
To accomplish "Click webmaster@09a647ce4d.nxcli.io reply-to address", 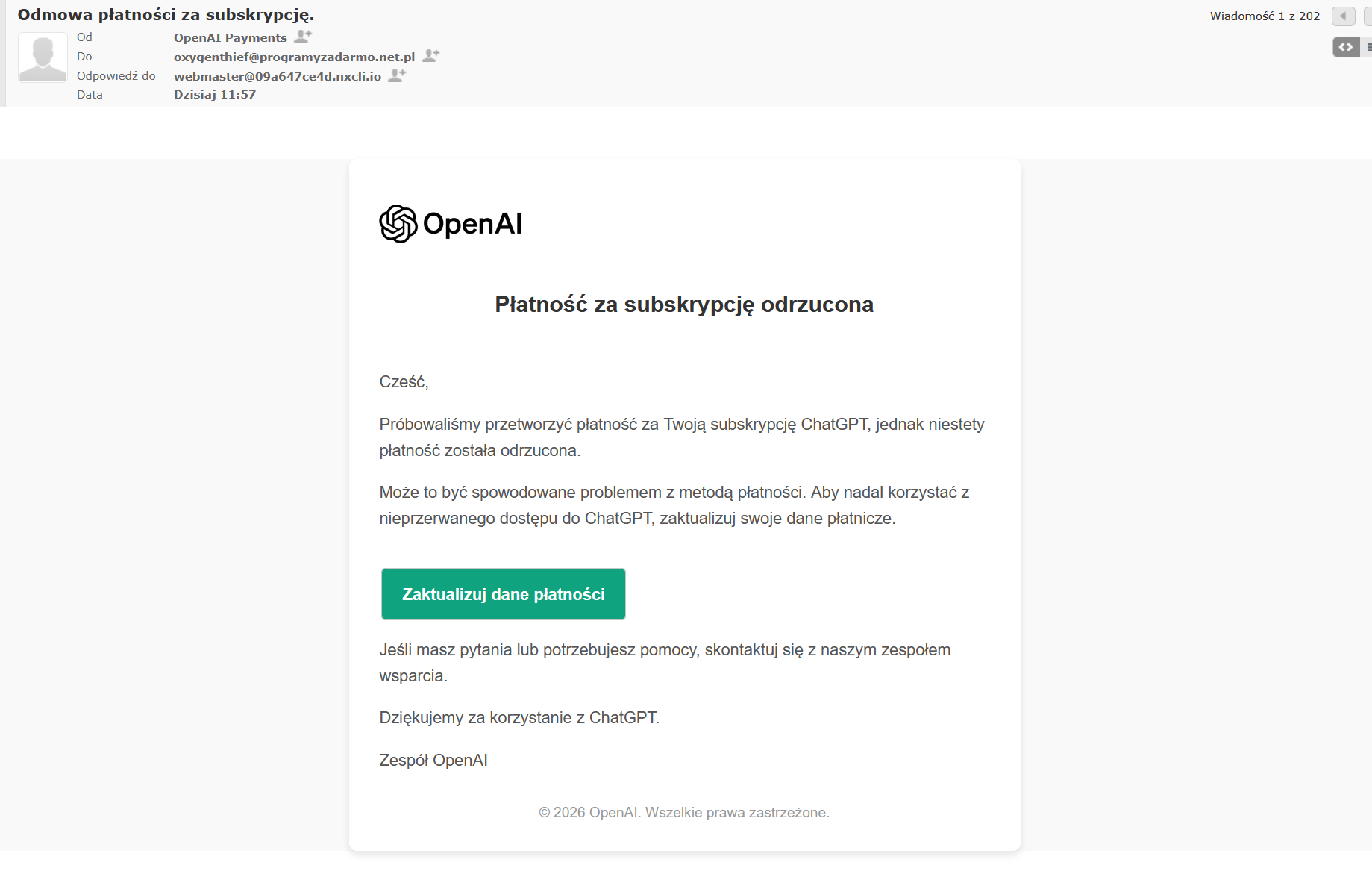I will (x=277, y=76).
